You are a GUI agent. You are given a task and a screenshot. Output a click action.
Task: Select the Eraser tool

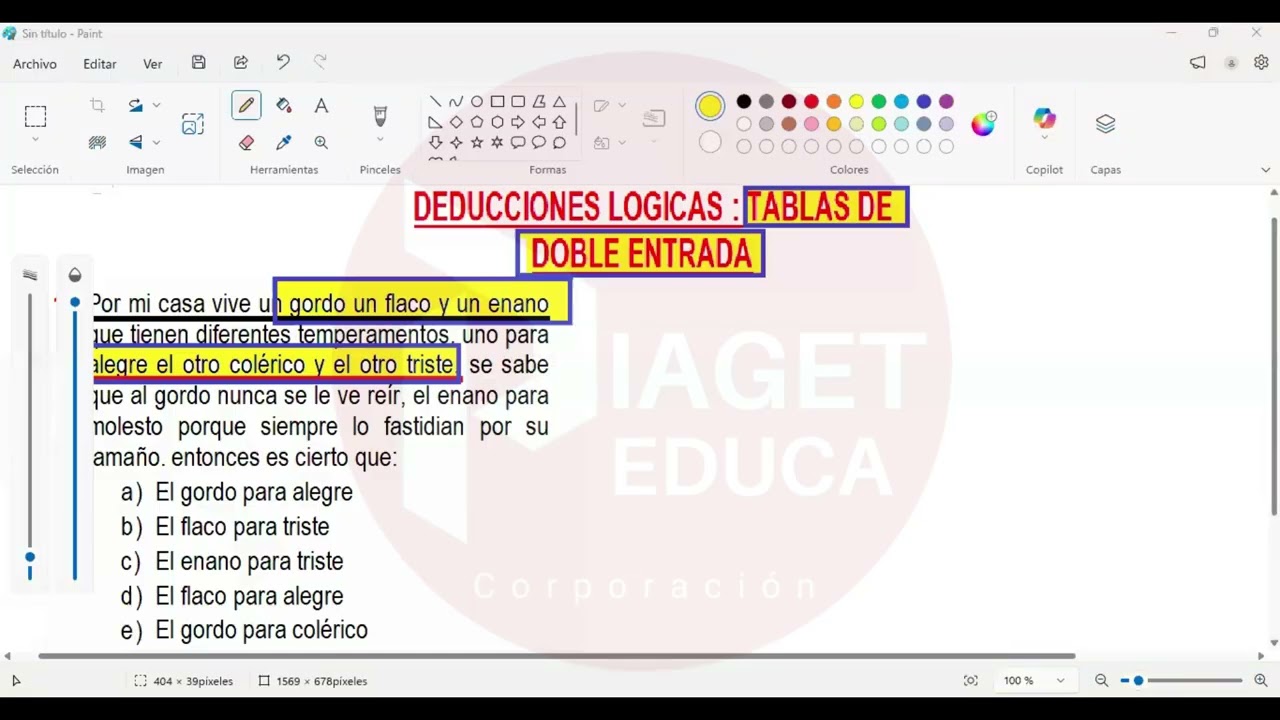click(246, 142)
